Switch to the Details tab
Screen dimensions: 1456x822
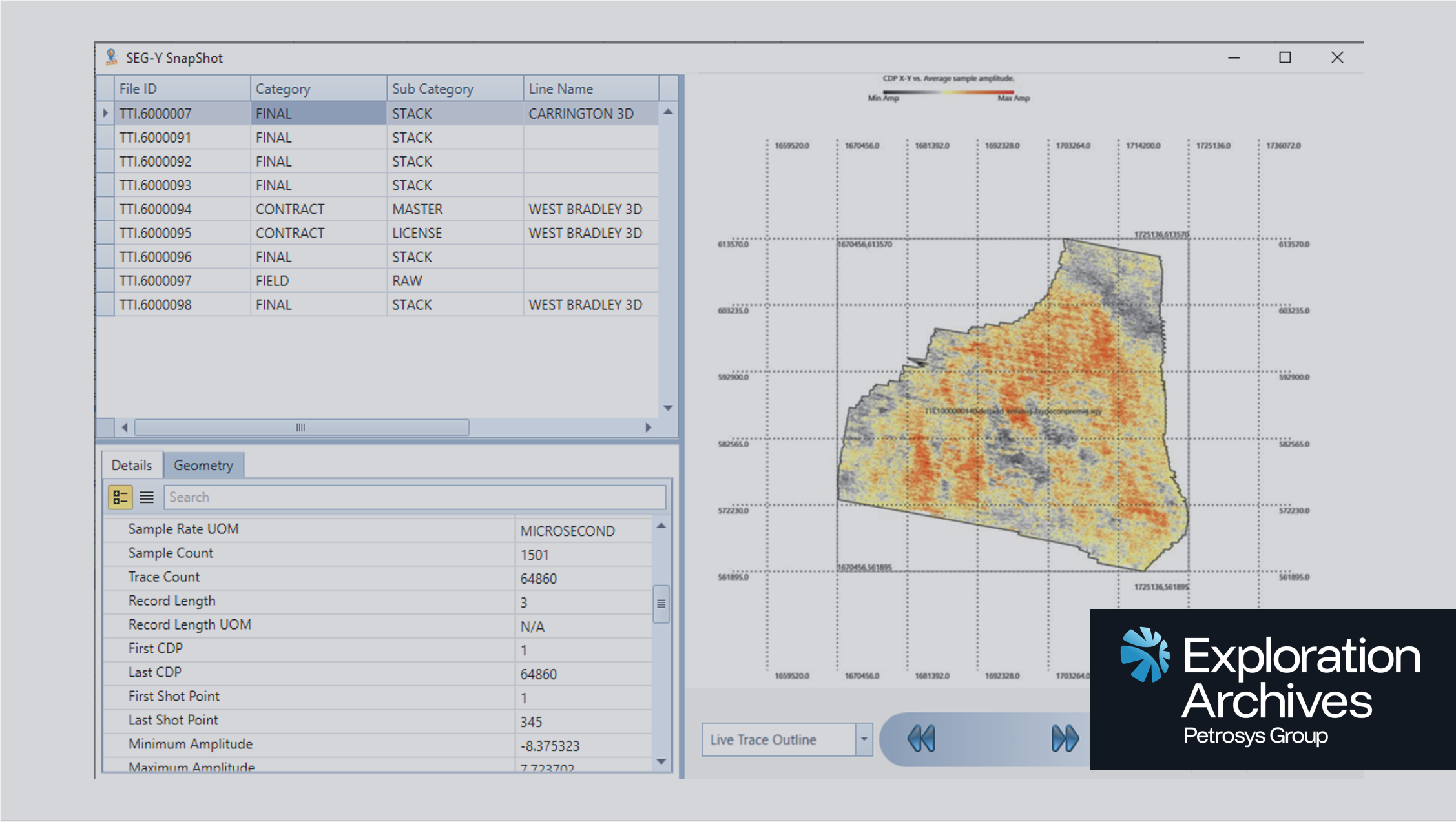tap(131, 464)
